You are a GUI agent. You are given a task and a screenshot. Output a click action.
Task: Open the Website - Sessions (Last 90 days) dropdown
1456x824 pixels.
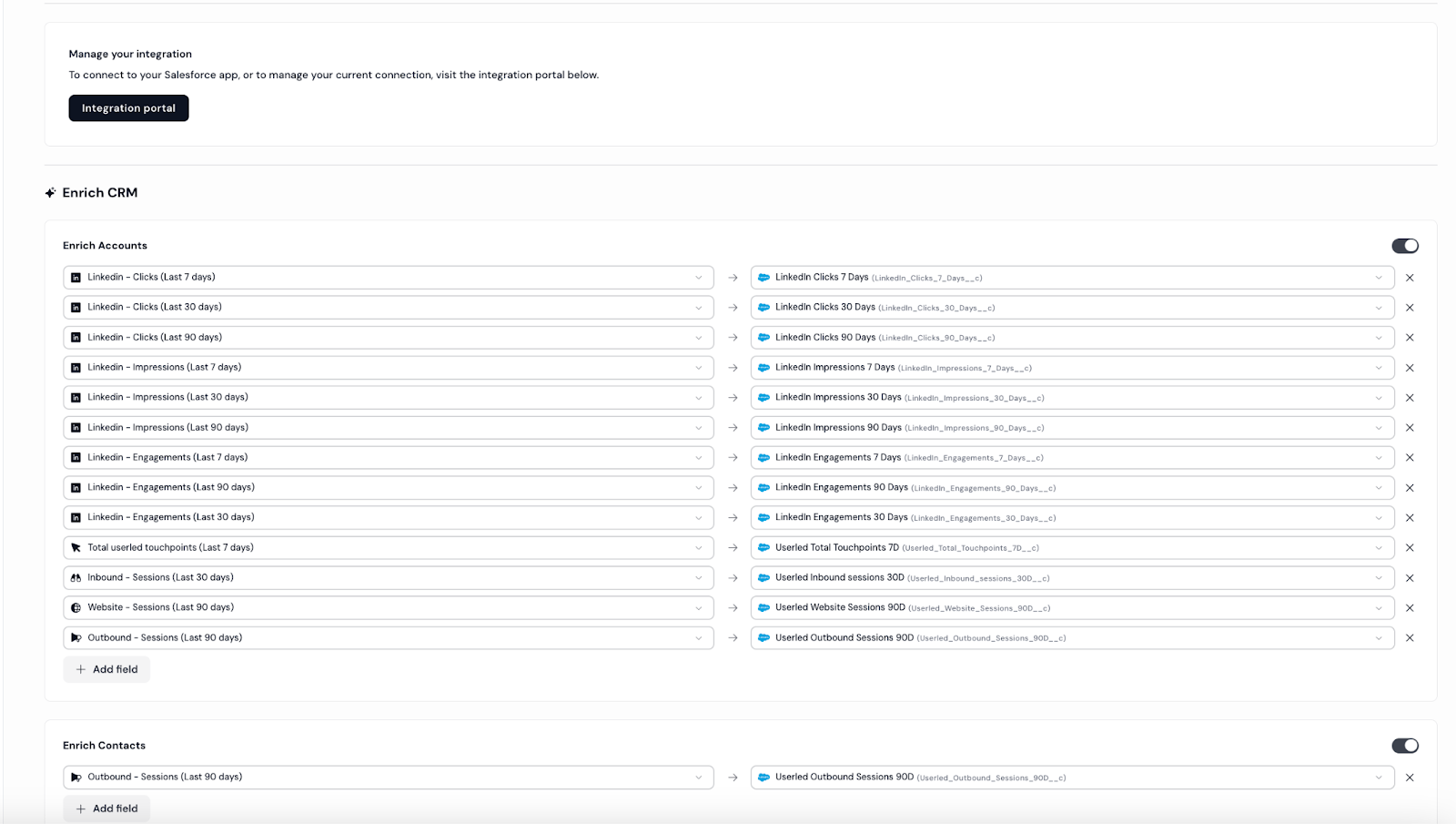click(x=389, y=608)
